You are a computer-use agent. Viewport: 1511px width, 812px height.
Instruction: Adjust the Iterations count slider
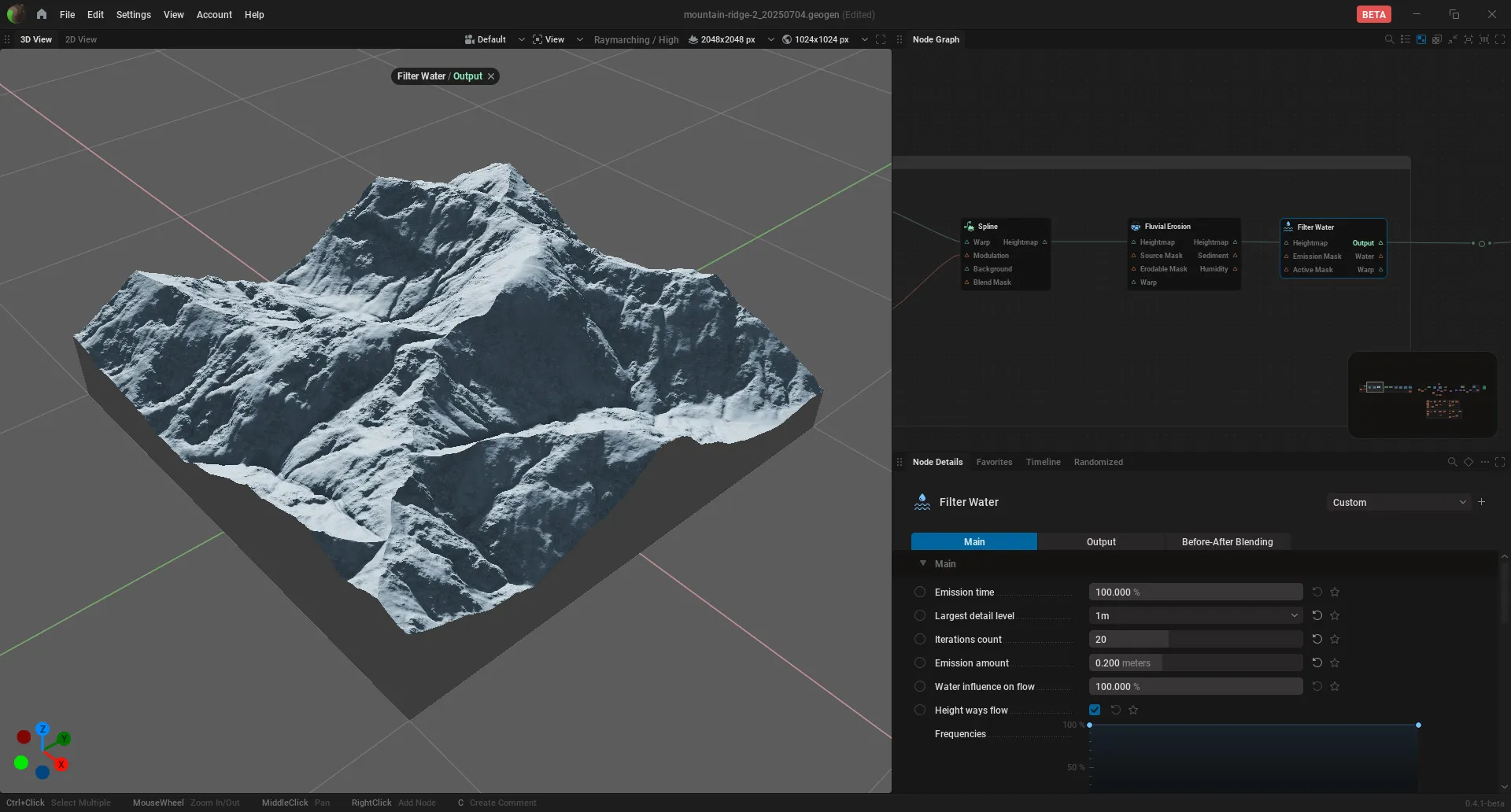click(x=1195, y=639)
